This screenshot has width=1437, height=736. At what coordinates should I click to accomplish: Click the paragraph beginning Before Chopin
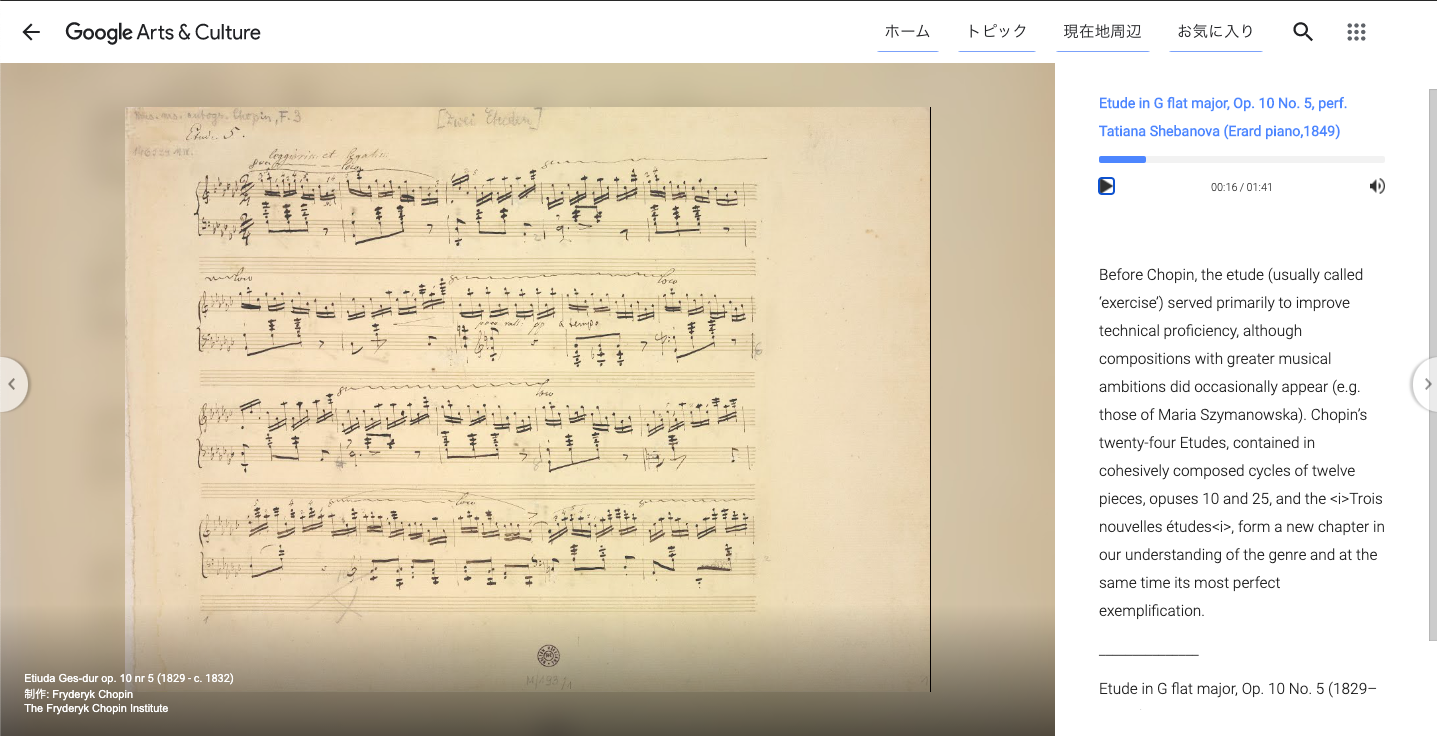tap(1241, 442)
